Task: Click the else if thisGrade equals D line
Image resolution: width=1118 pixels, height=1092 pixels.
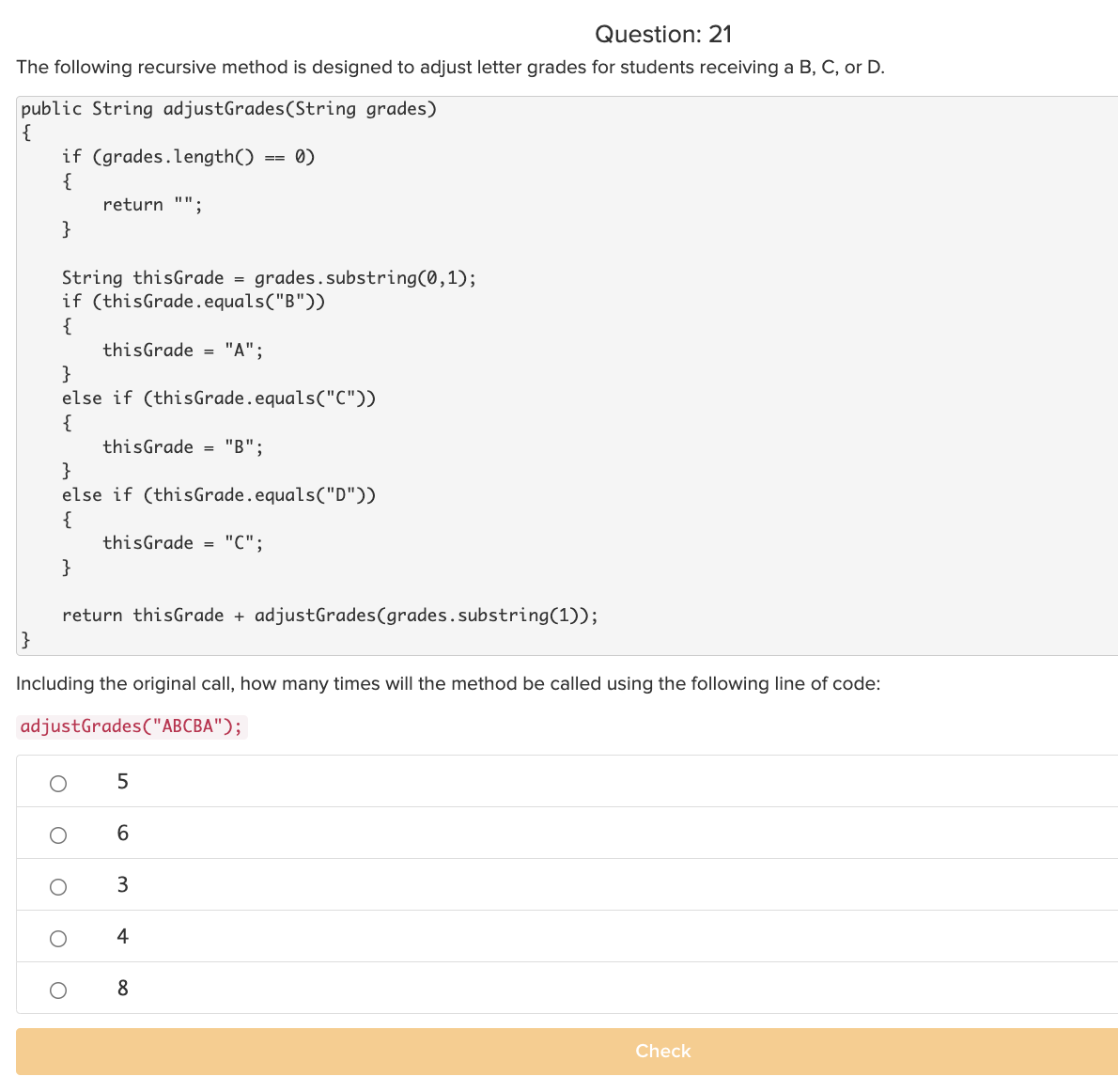Action: click(x=219, y=494)
